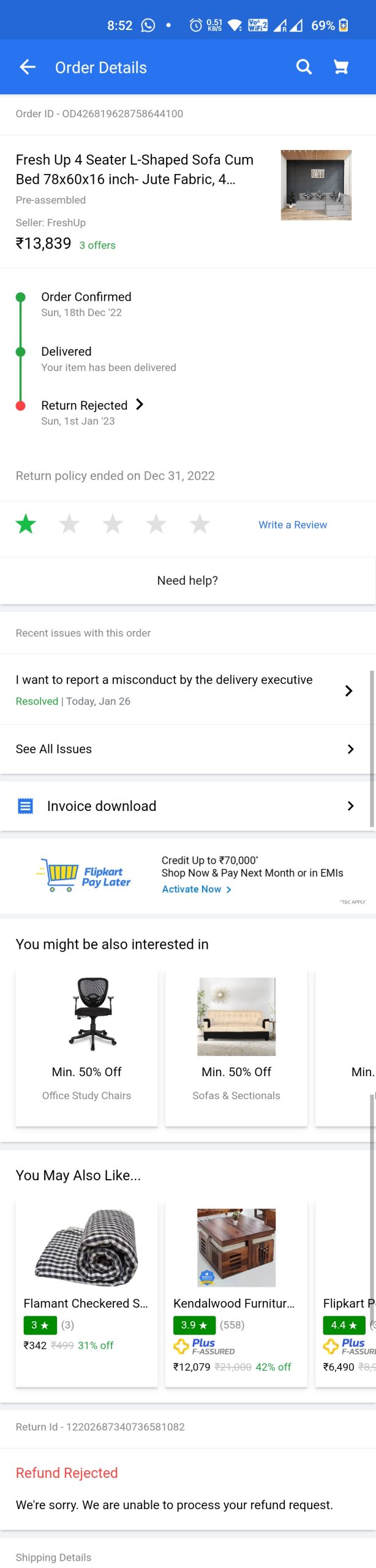
Task: Rate the product two stars
Action: tap(69, 524)
